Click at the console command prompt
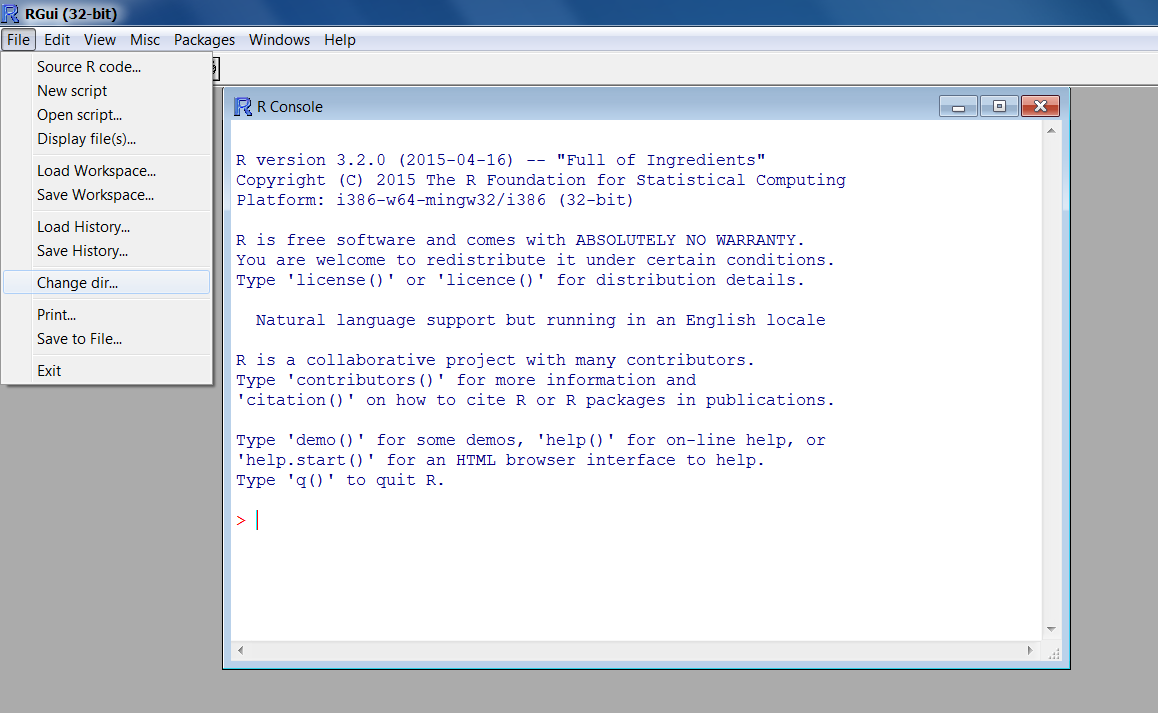Screen dimensions: 1158x713 [x=258, y=520]
